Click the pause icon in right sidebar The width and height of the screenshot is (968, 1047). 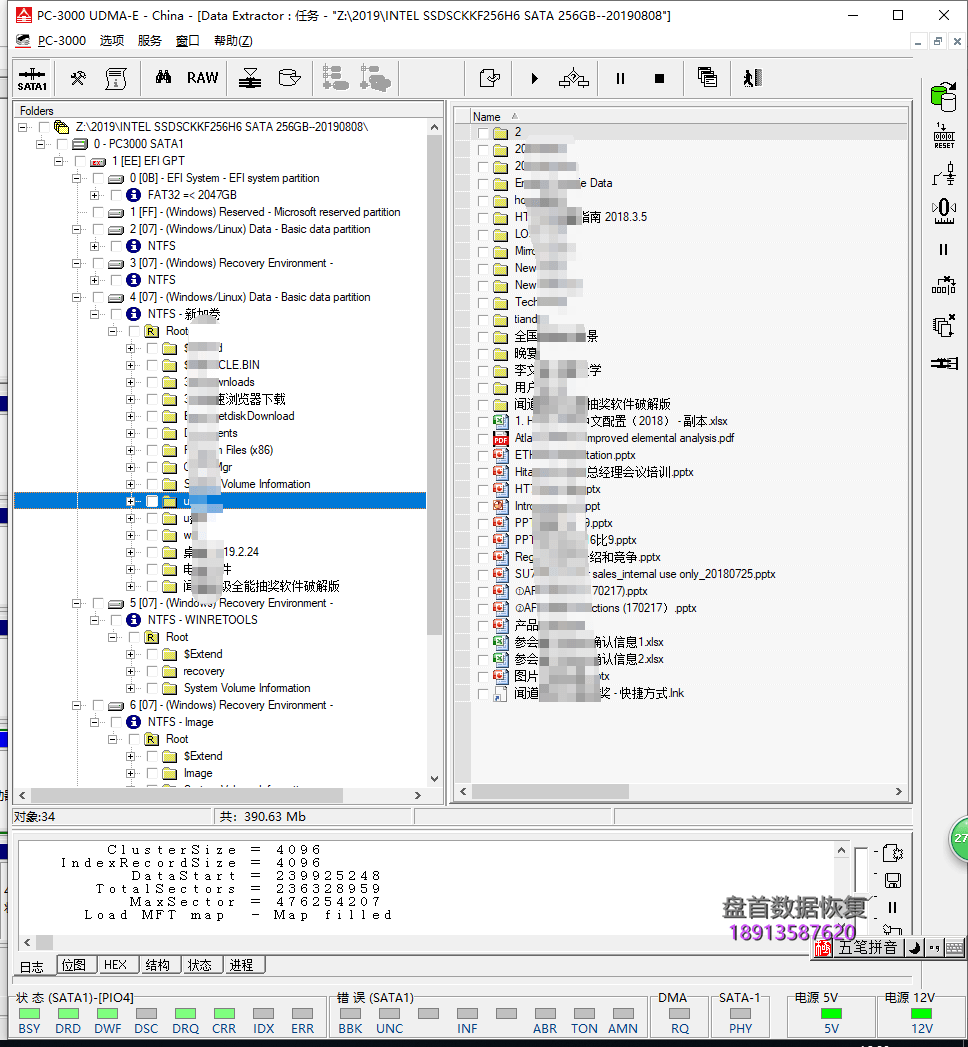coord(943,250)
